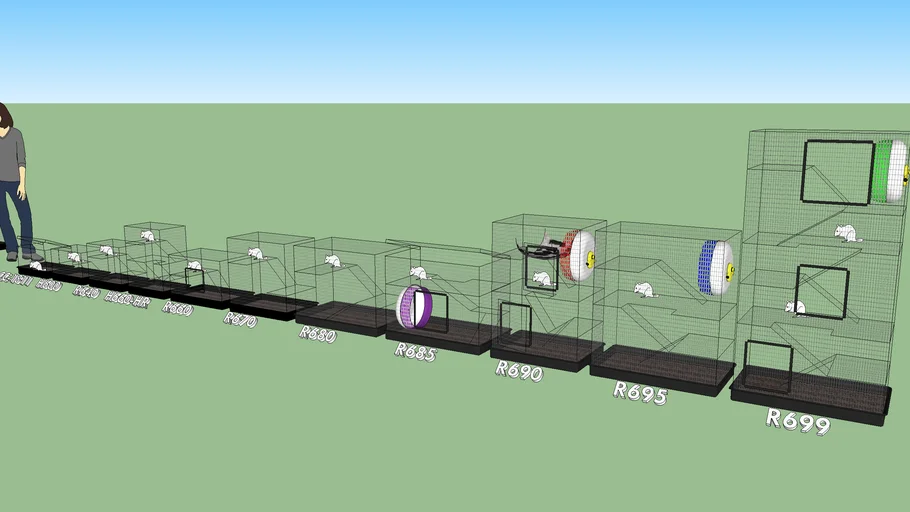
Task: Select the standing woman figure
Action: click(12, 185)
